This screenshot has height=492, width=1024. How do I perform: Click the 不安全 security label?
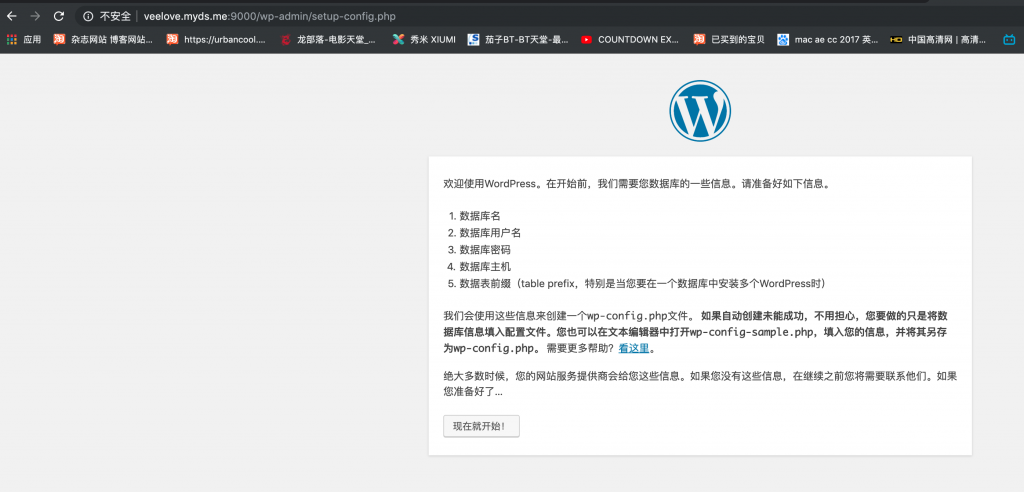pos(115,16)
